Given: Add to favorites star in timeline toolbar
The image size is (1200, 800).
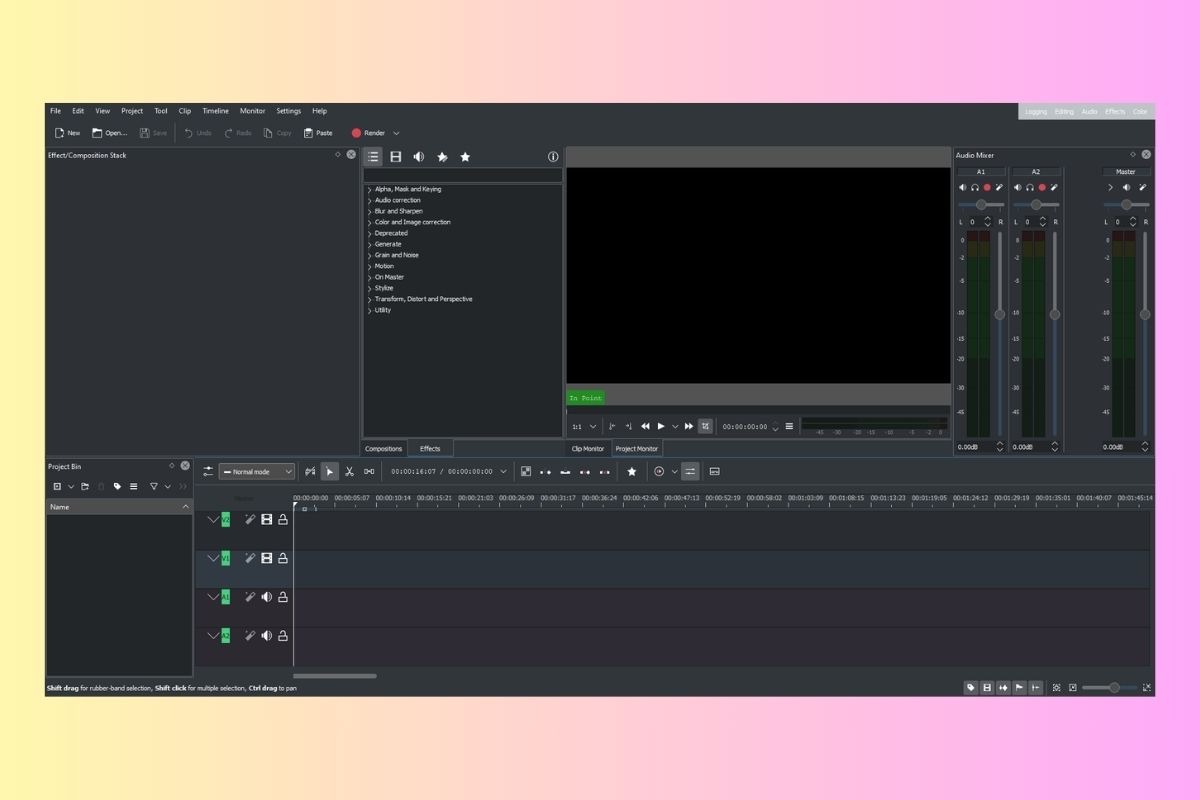Looking at the screenshot, I should [x=631, y=471].
